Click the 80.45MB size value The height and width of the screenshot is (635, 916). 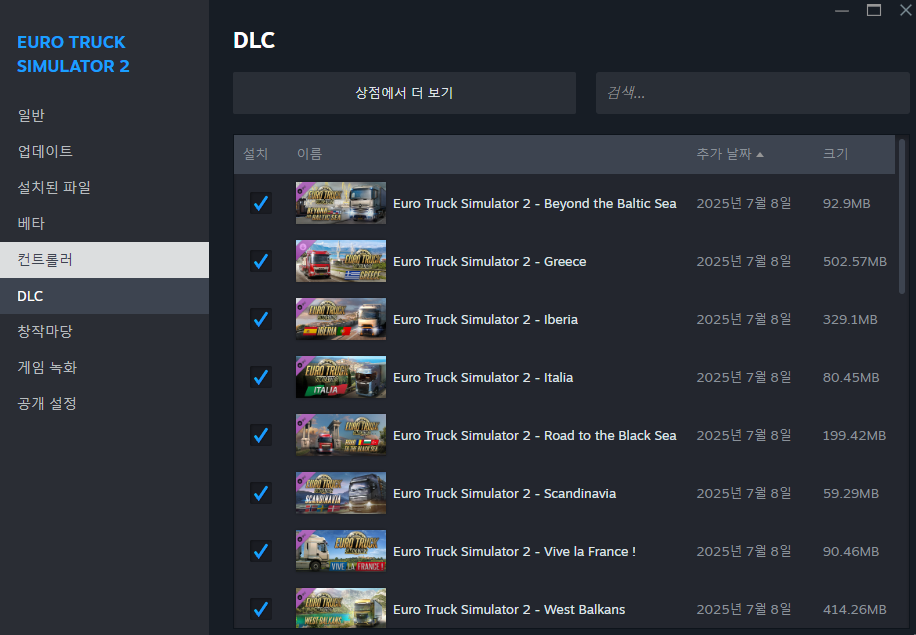[851, 377]
